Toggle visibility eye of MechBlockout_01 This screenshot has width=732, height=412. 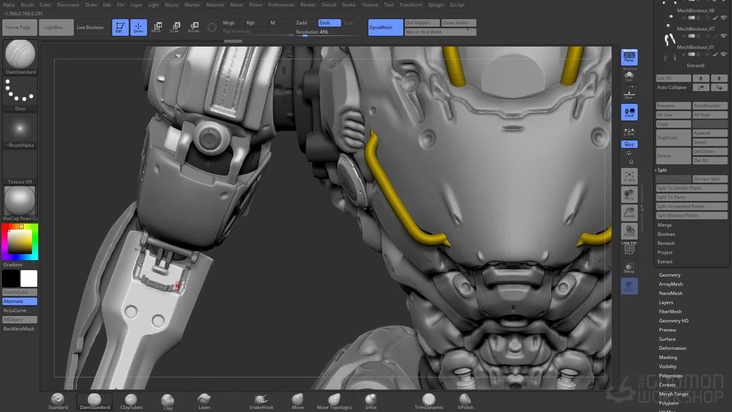(724, 55)
